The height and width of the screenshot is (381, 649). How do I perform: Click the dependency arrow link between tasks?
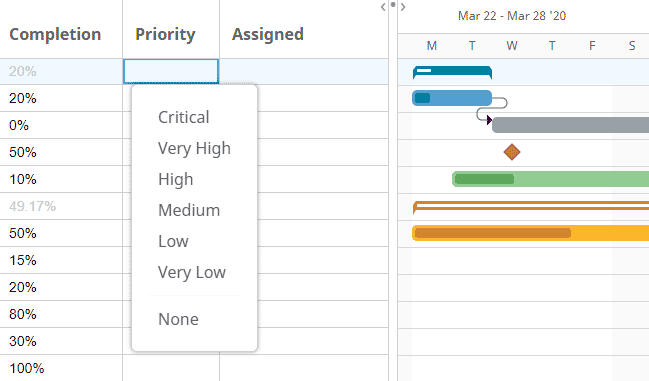click(493, 108)
